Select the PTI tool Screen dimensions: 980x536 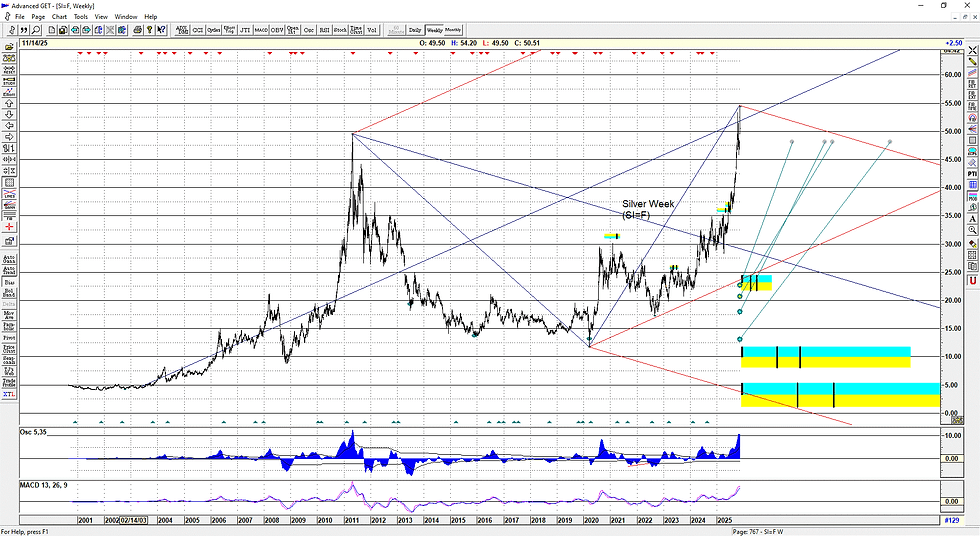coord(972,174)
